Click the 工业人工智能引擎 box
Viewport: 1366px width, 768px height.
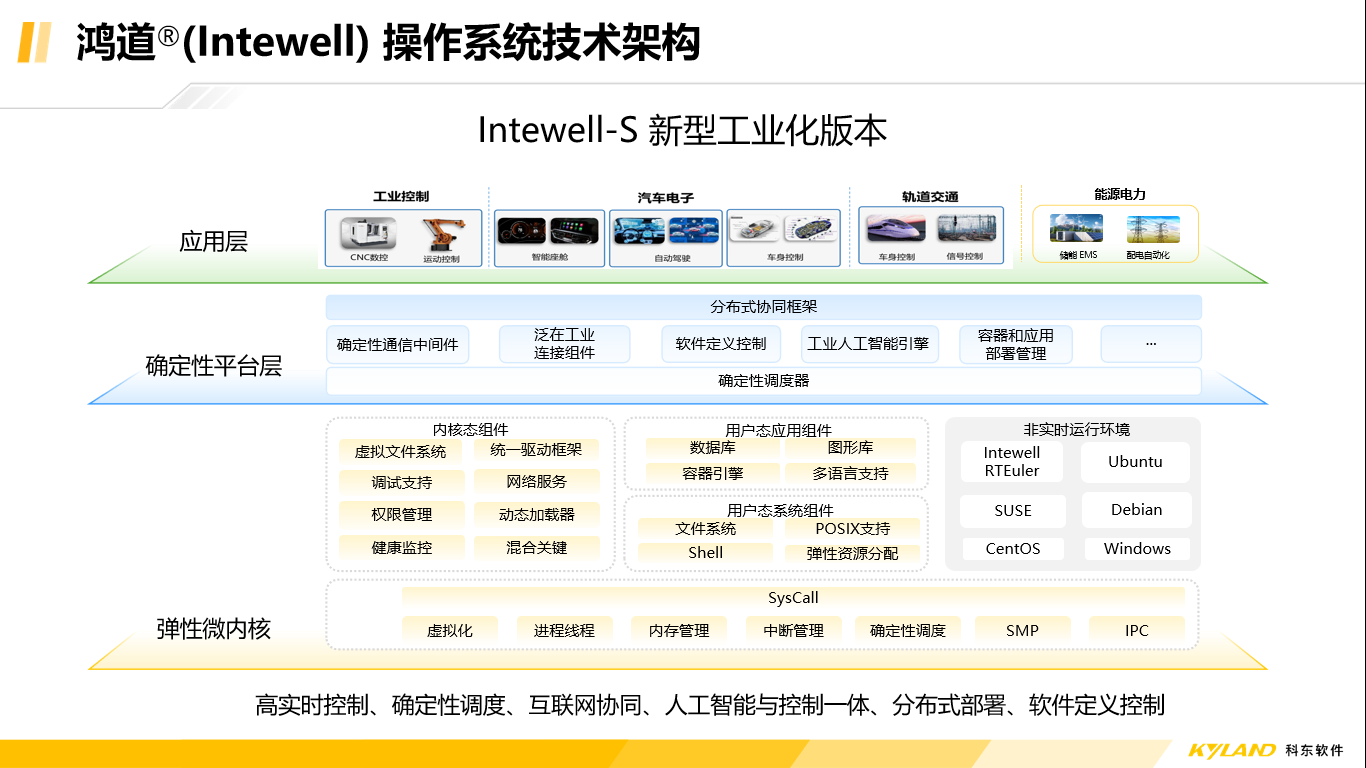click(868, 344)
